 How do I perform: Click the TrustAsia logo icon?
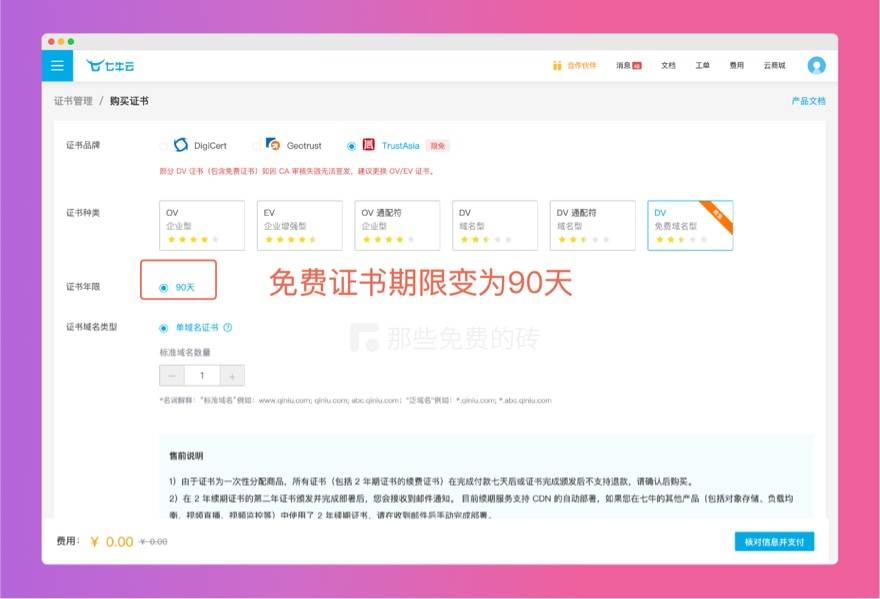[x=368, y=144]
